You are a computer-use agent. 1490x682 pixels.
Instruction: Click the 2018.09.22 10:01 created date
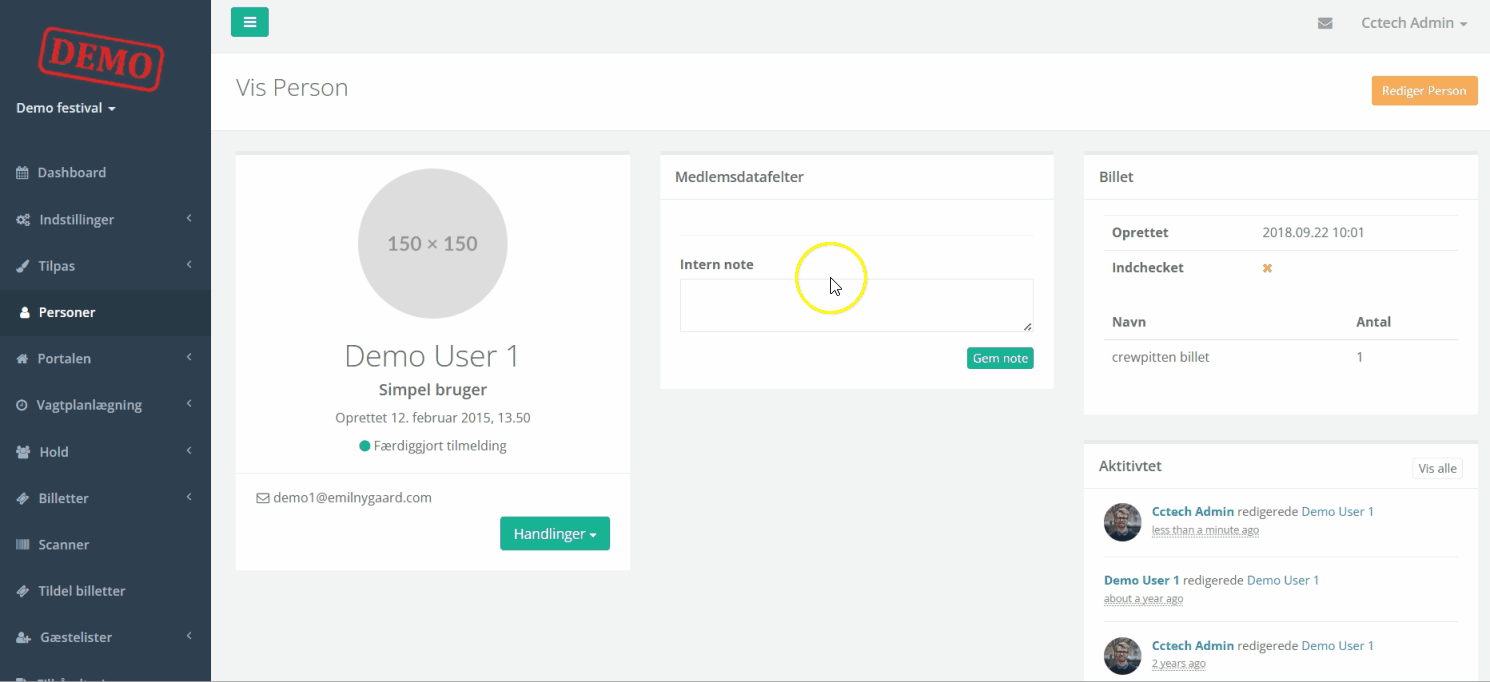point(1313,233)
